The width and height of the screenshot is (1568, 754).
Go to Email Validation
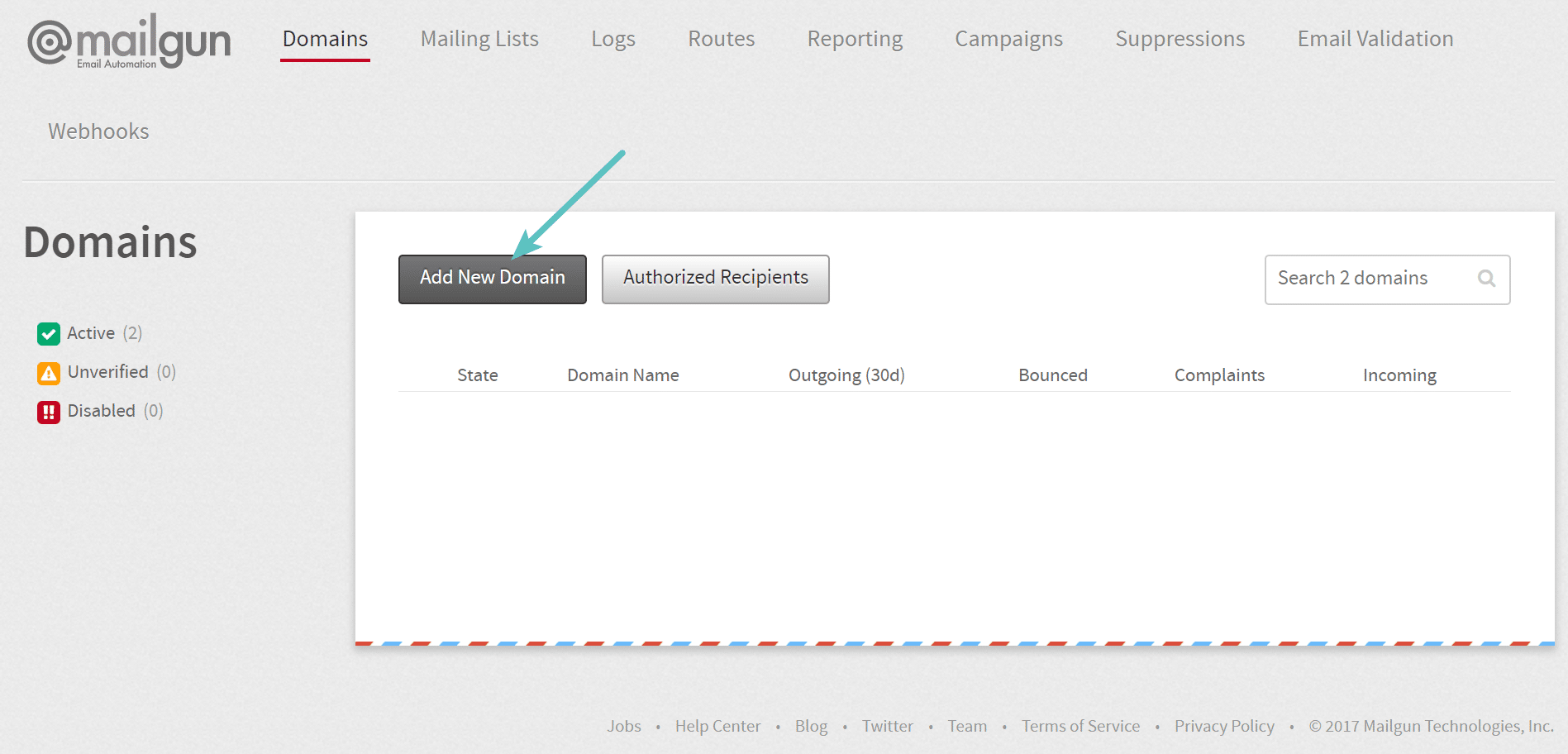1375,39
